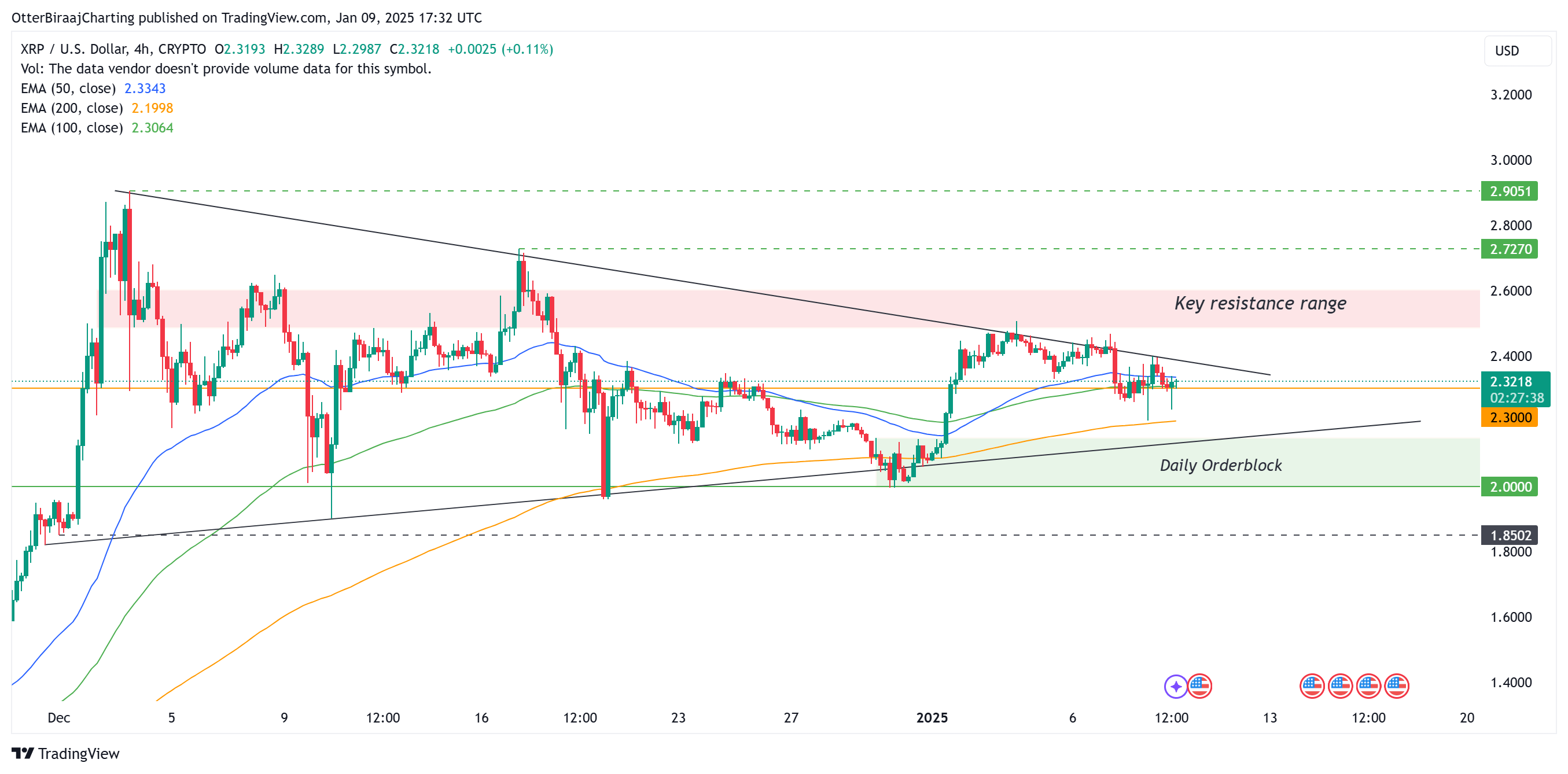Click the dark 1.8502 price label

tap(1509, 536)
